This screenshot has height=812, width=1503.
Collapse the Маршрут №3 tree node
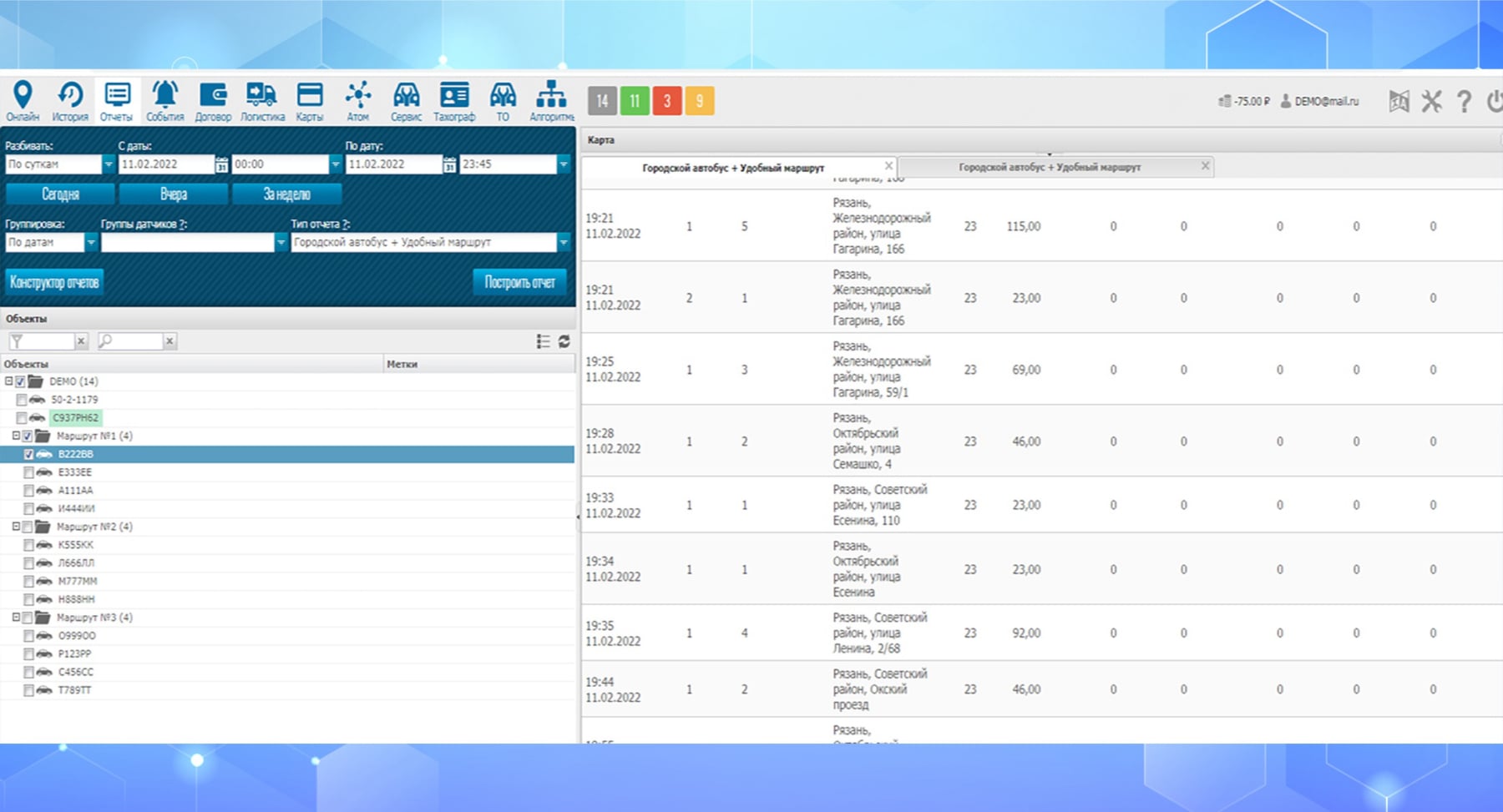coord(16,618)
